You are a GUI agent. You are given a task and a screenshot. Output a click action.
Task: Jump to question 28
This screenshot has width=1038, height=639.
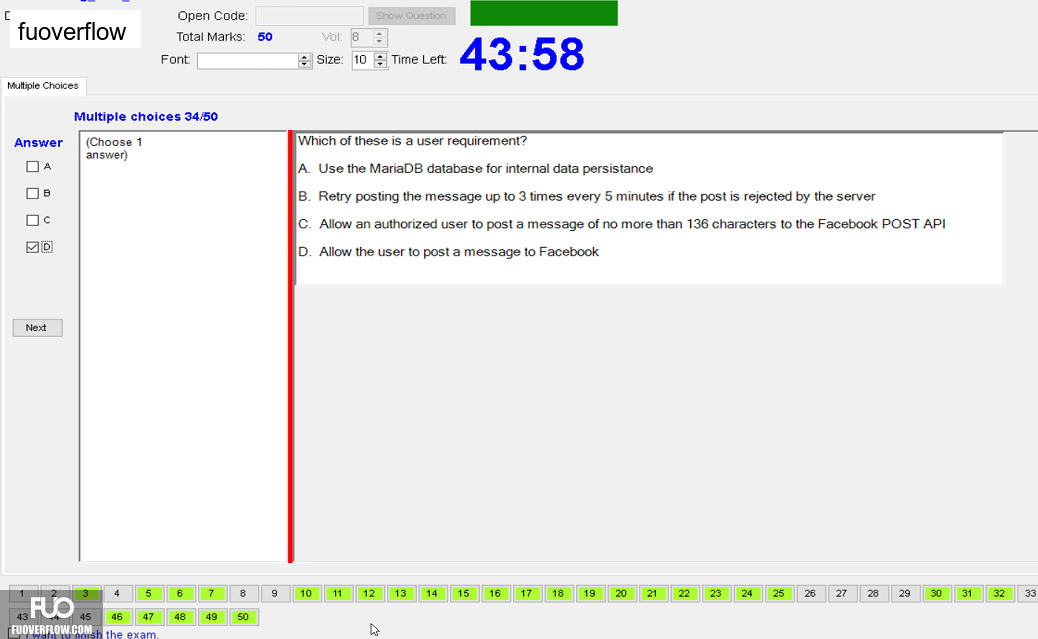(873, 593)
